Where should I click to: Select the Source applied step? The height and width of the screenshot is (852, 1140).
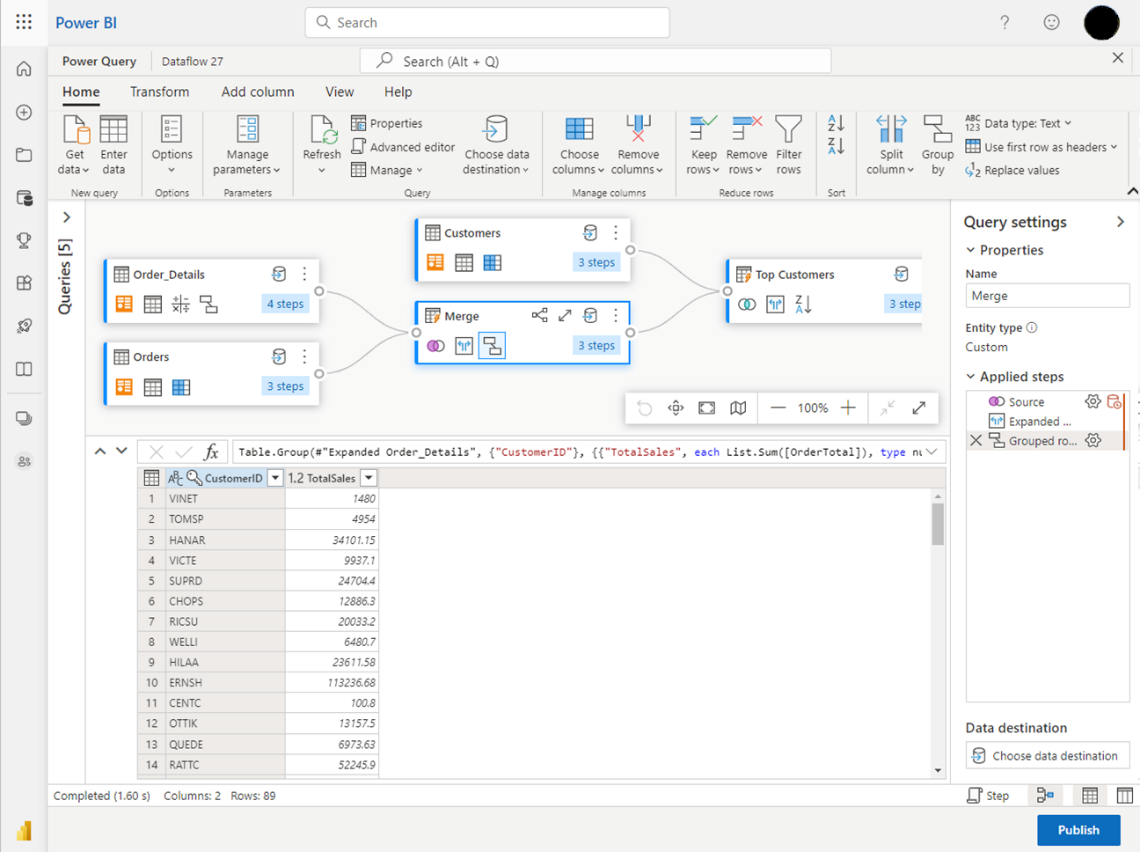click(1026, 402)
